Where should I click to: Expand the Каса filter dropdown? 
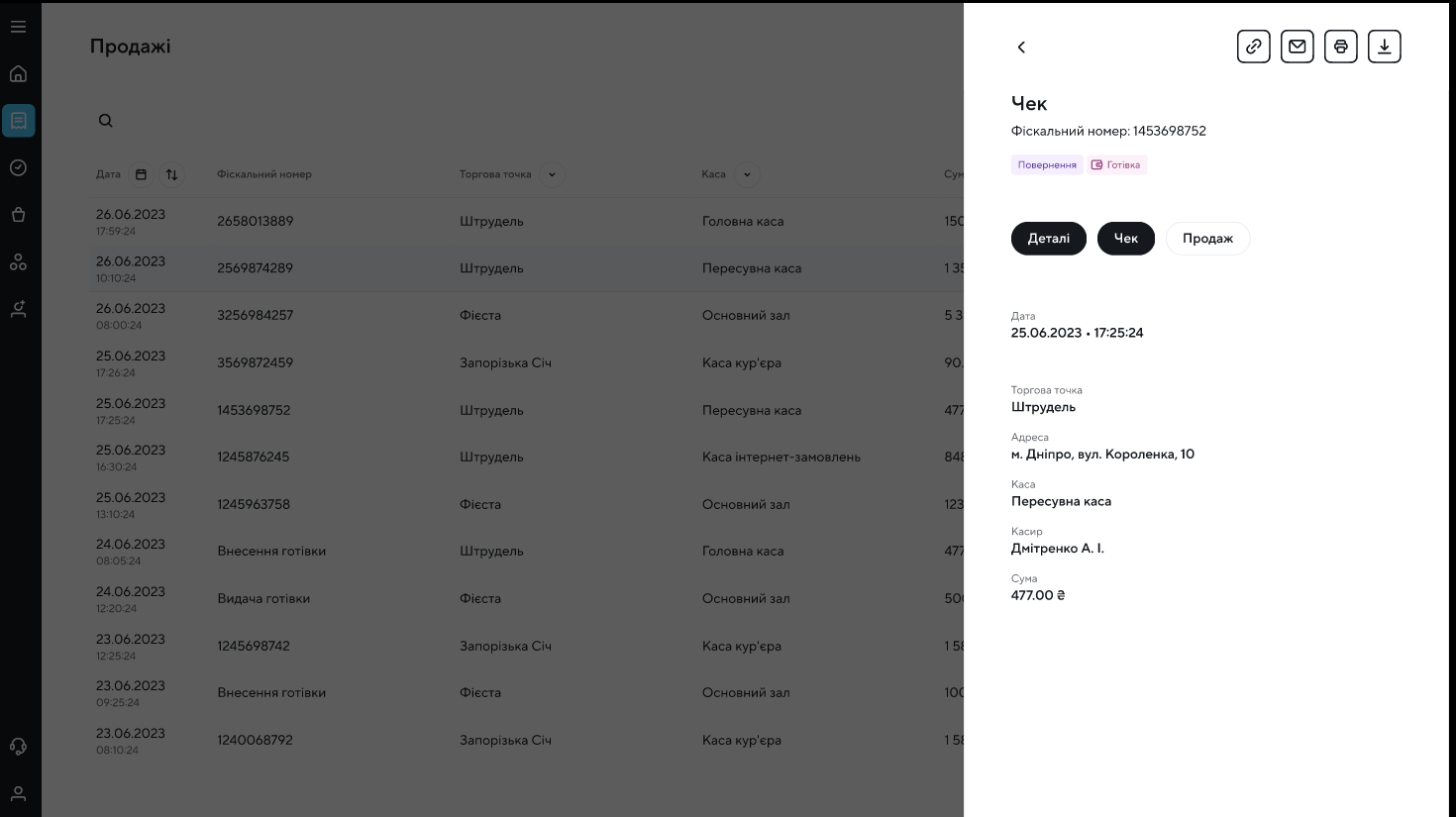pos(747,174)
